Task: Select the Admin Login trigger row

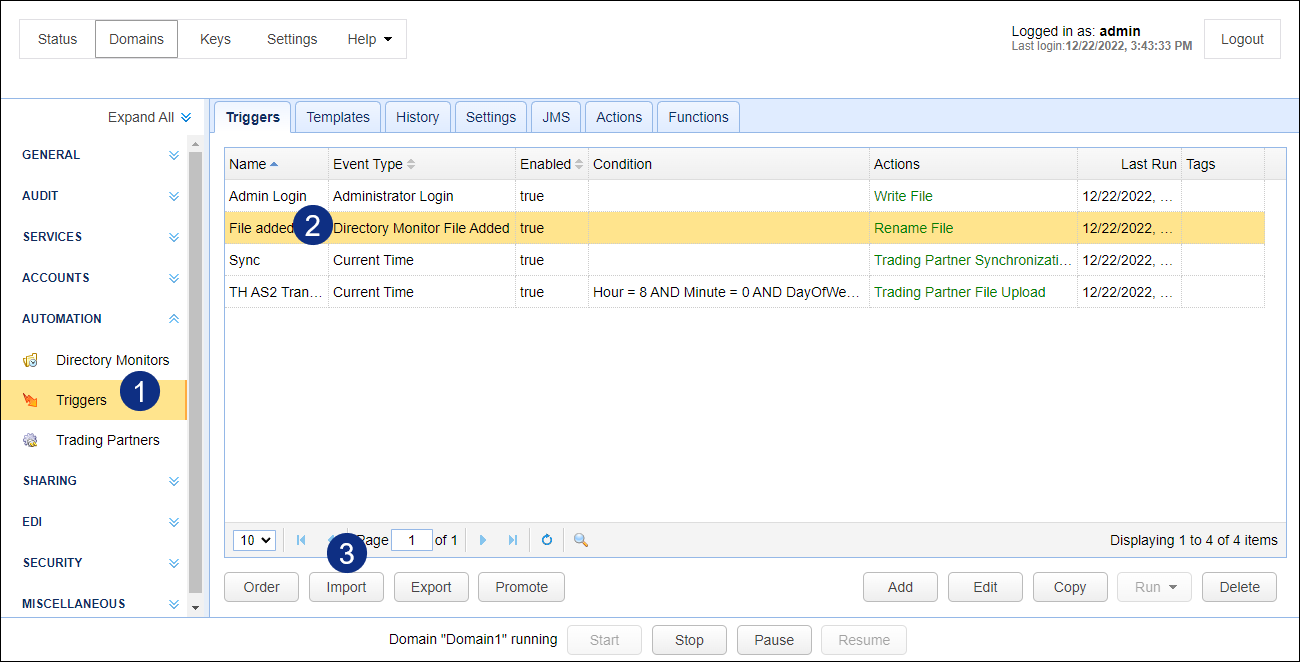Action: click(745, 196)
